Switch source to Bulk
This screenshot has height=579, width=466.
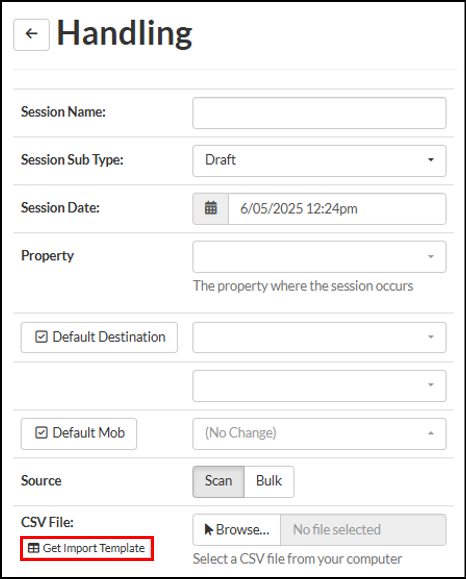[x=269, y=482]
